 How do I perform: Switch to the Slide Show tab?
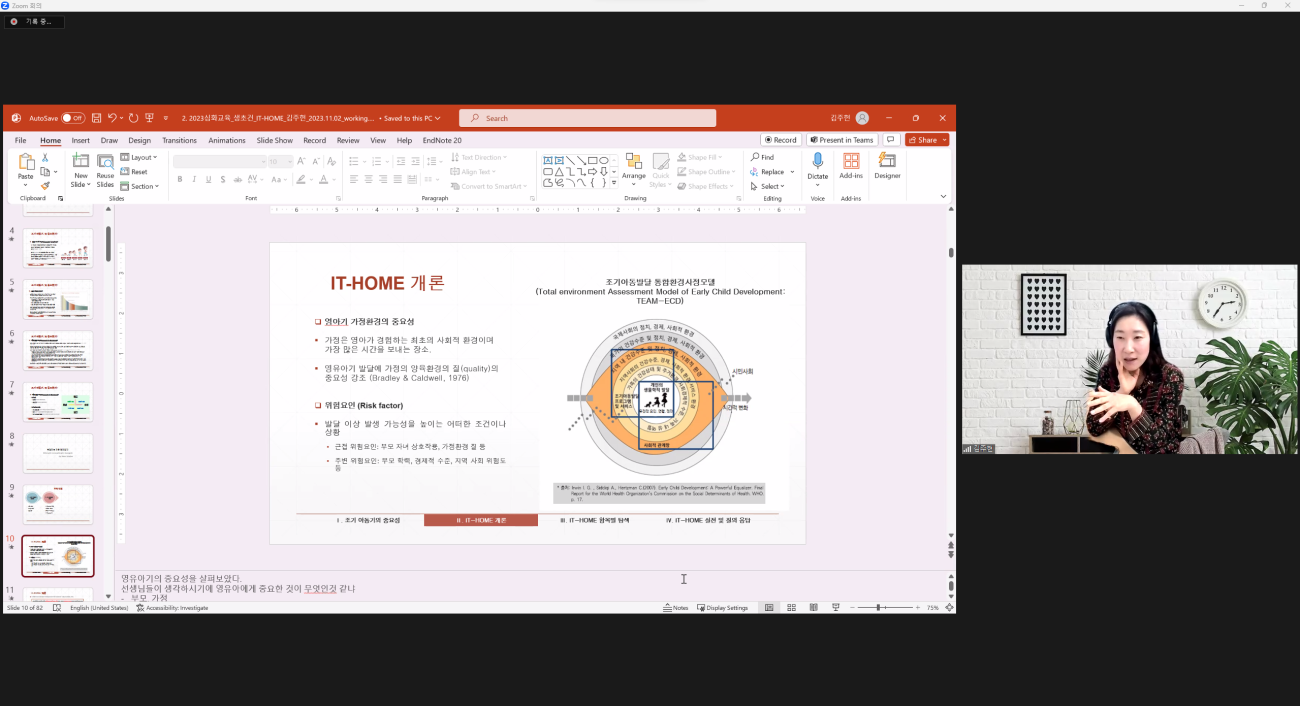click(x=275, y=140)
